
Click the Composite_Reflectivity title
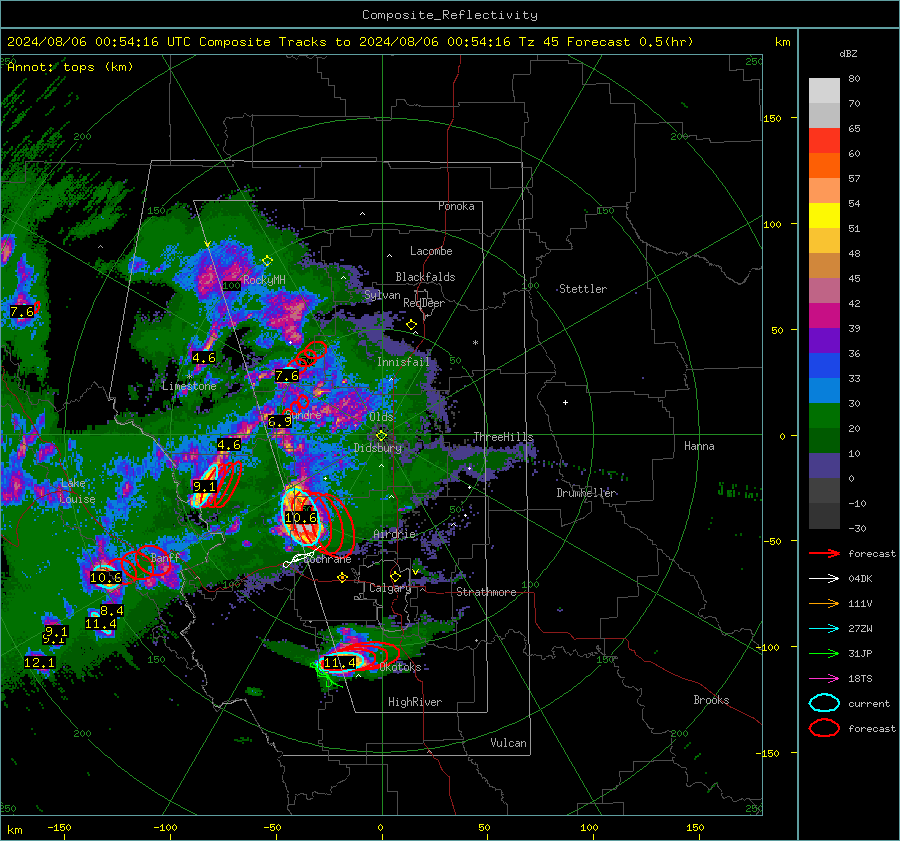click(x=450, y=15)
